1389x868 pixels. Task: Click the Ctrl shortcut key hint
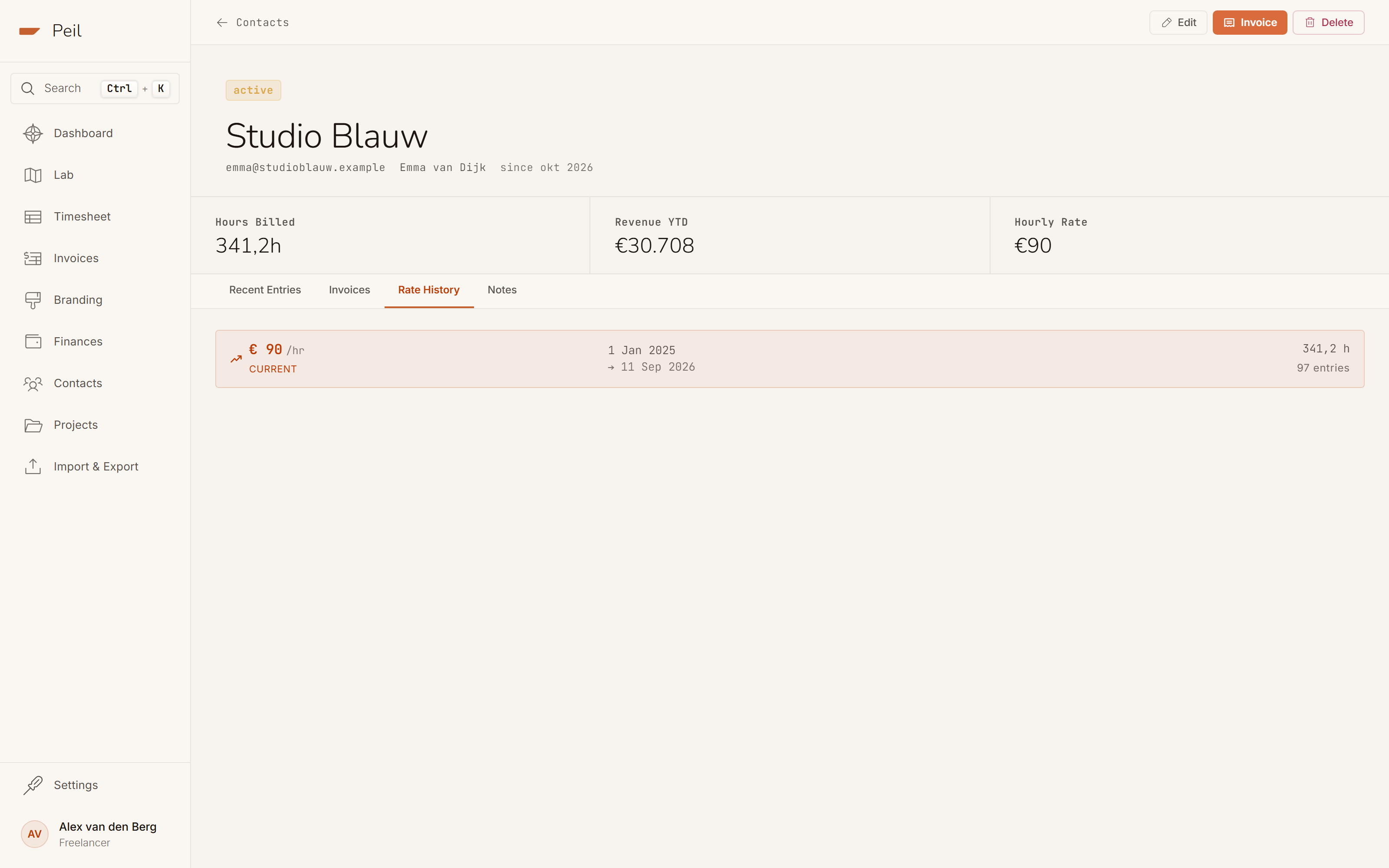119,89
